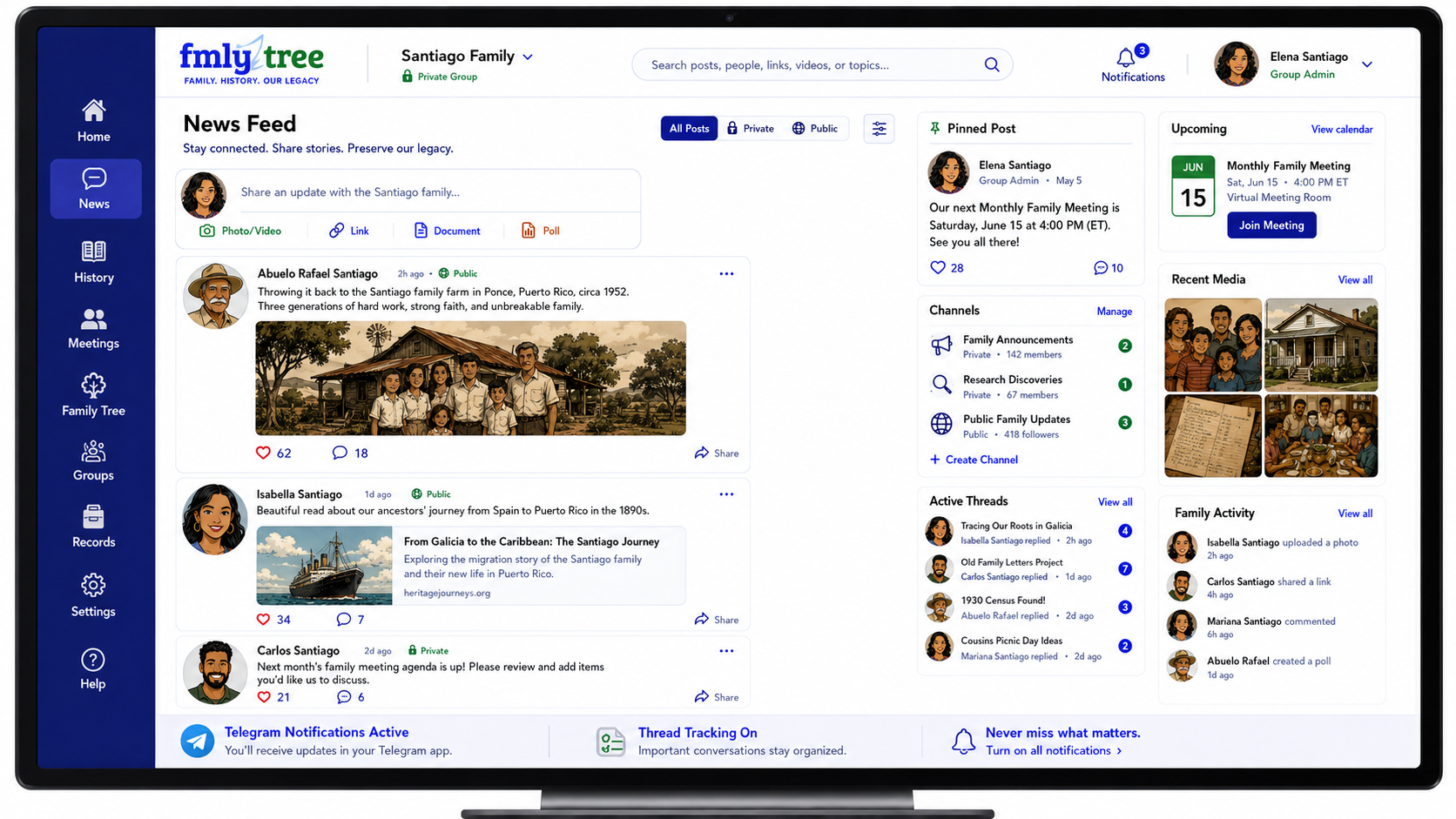This screenshot has width=1456, height=819.
Task: Open the feed filter sliders icon
Action: [x=879, y=129]
